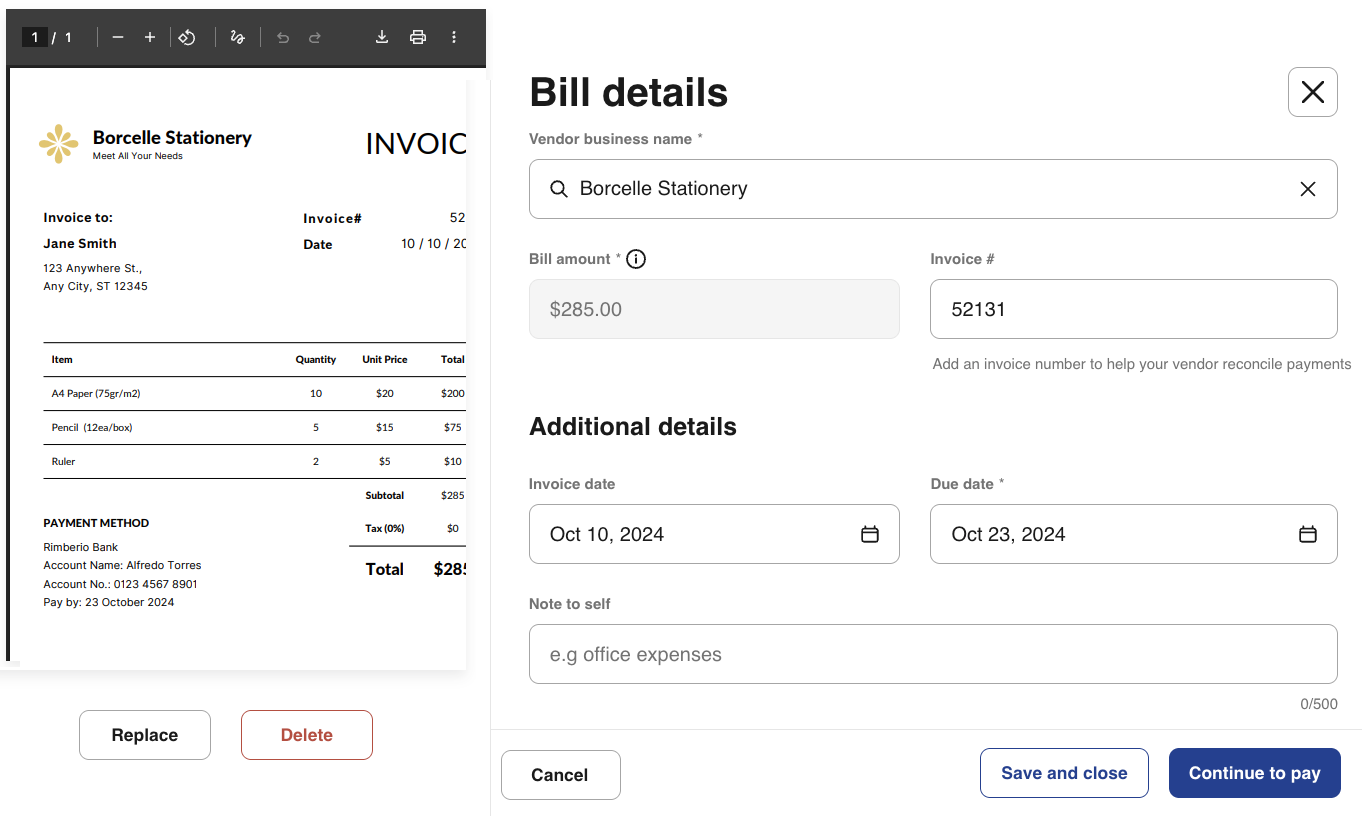Print the invoice PDF
Image resolution: width=1362 pixels, height=820 pixels.
[418, 37]
